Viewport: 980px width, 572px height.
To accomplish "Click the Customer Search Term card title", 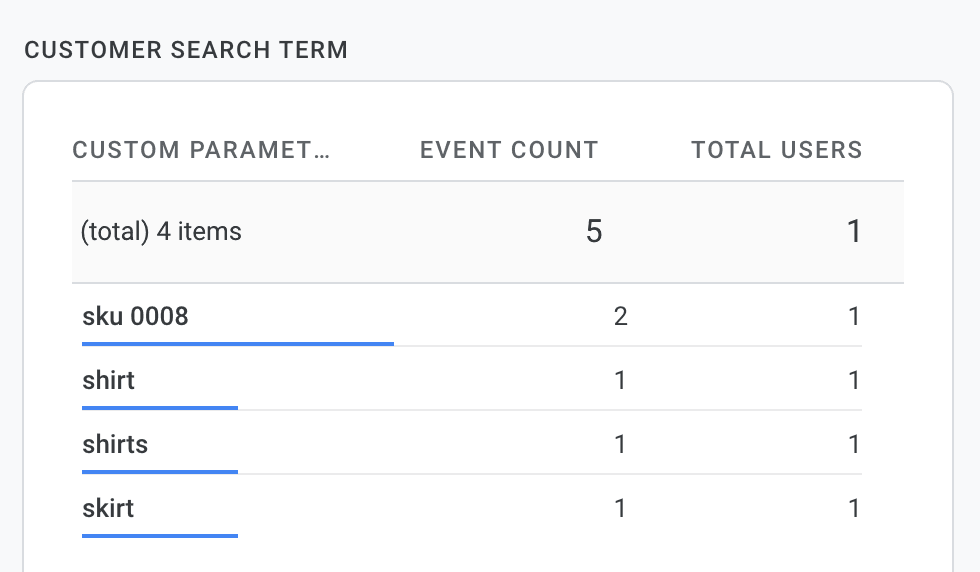I will point(186,50).
